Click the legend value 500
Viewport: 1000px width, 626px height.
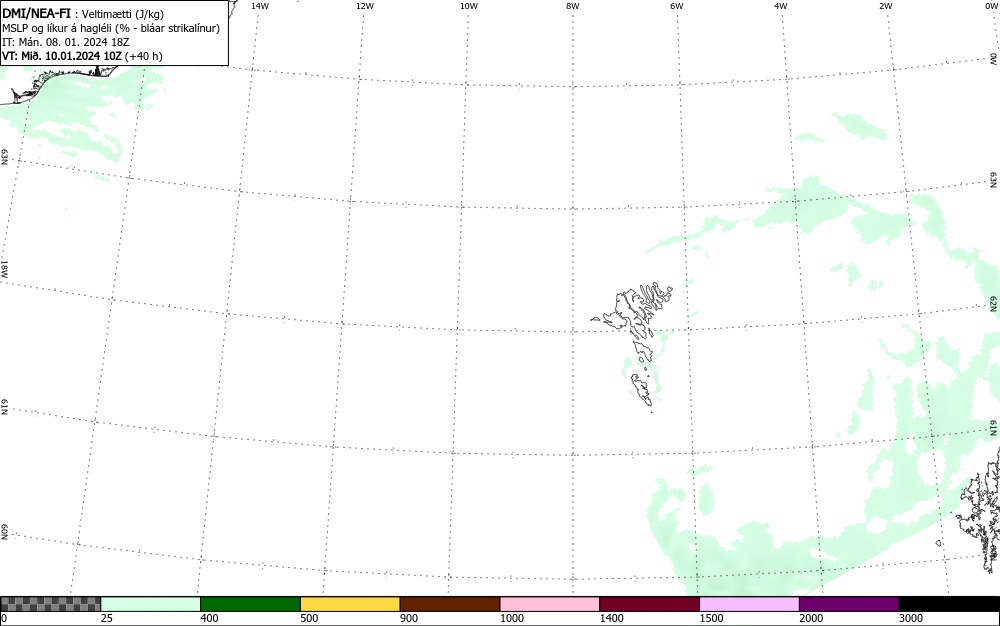point(309,618)
